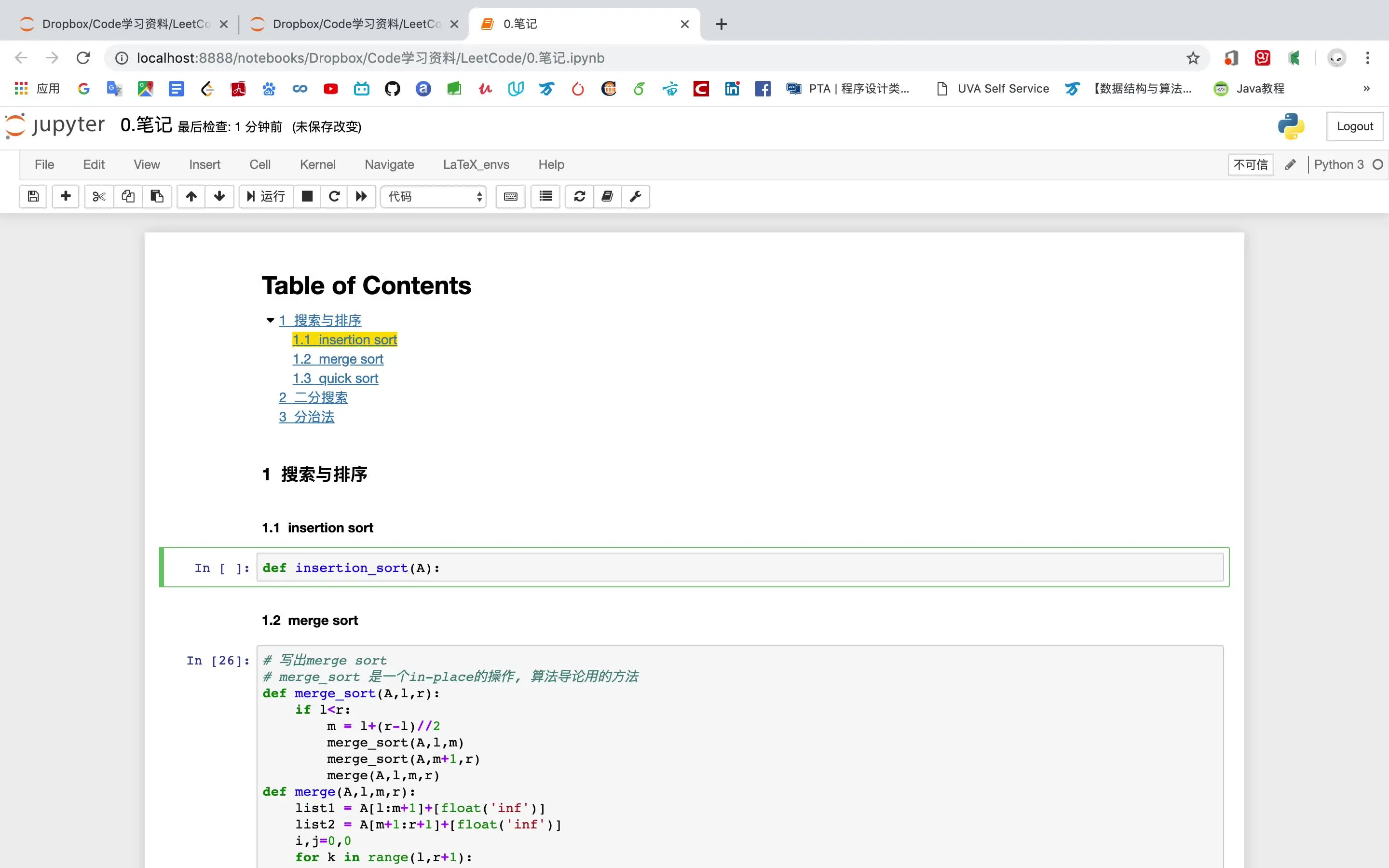Cut selected cells with scissors icon
The image size is (1389, 868).
tap(99, 197)
